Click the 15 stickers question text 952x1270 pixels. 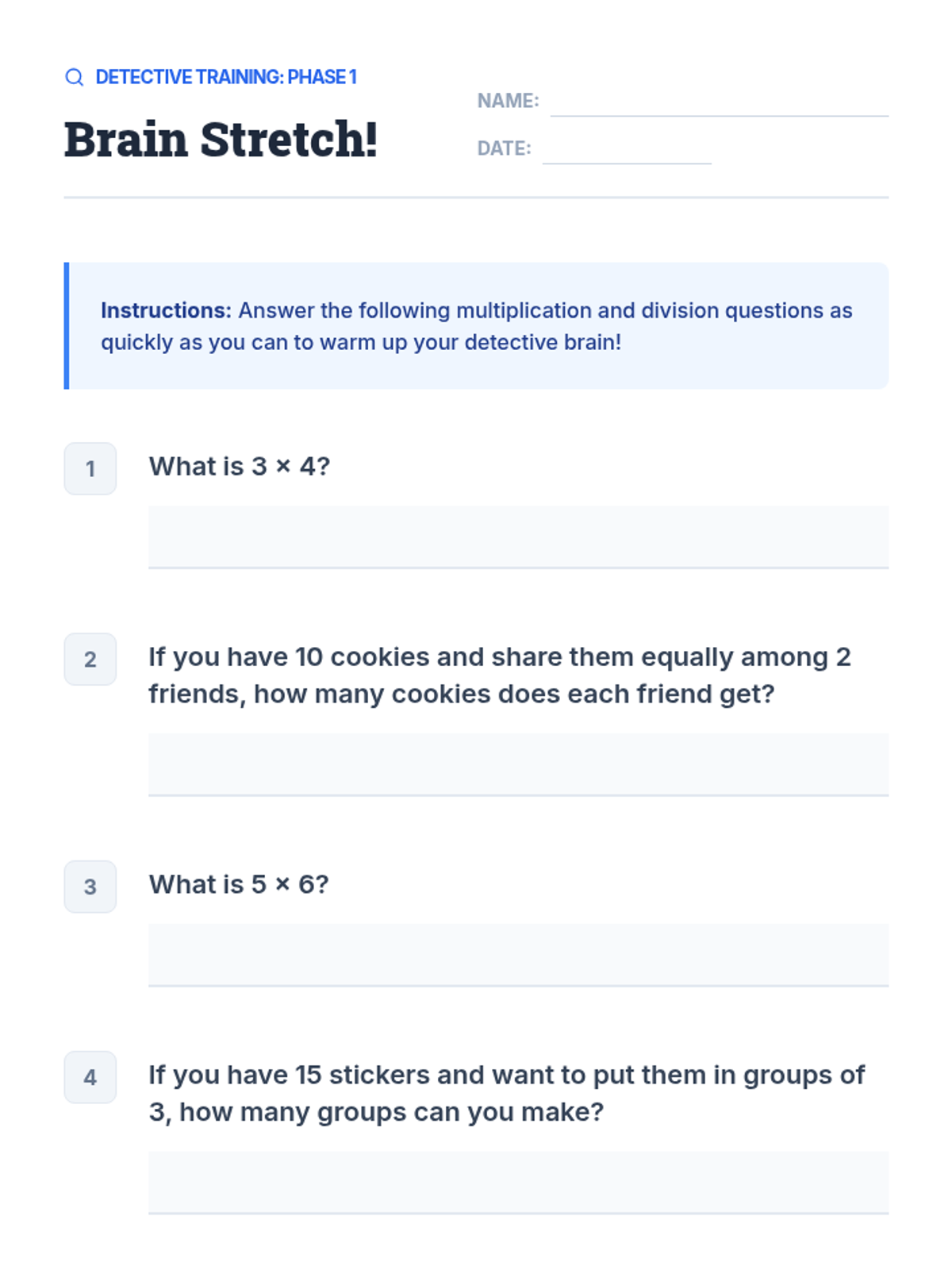[x=506, y=1093]
